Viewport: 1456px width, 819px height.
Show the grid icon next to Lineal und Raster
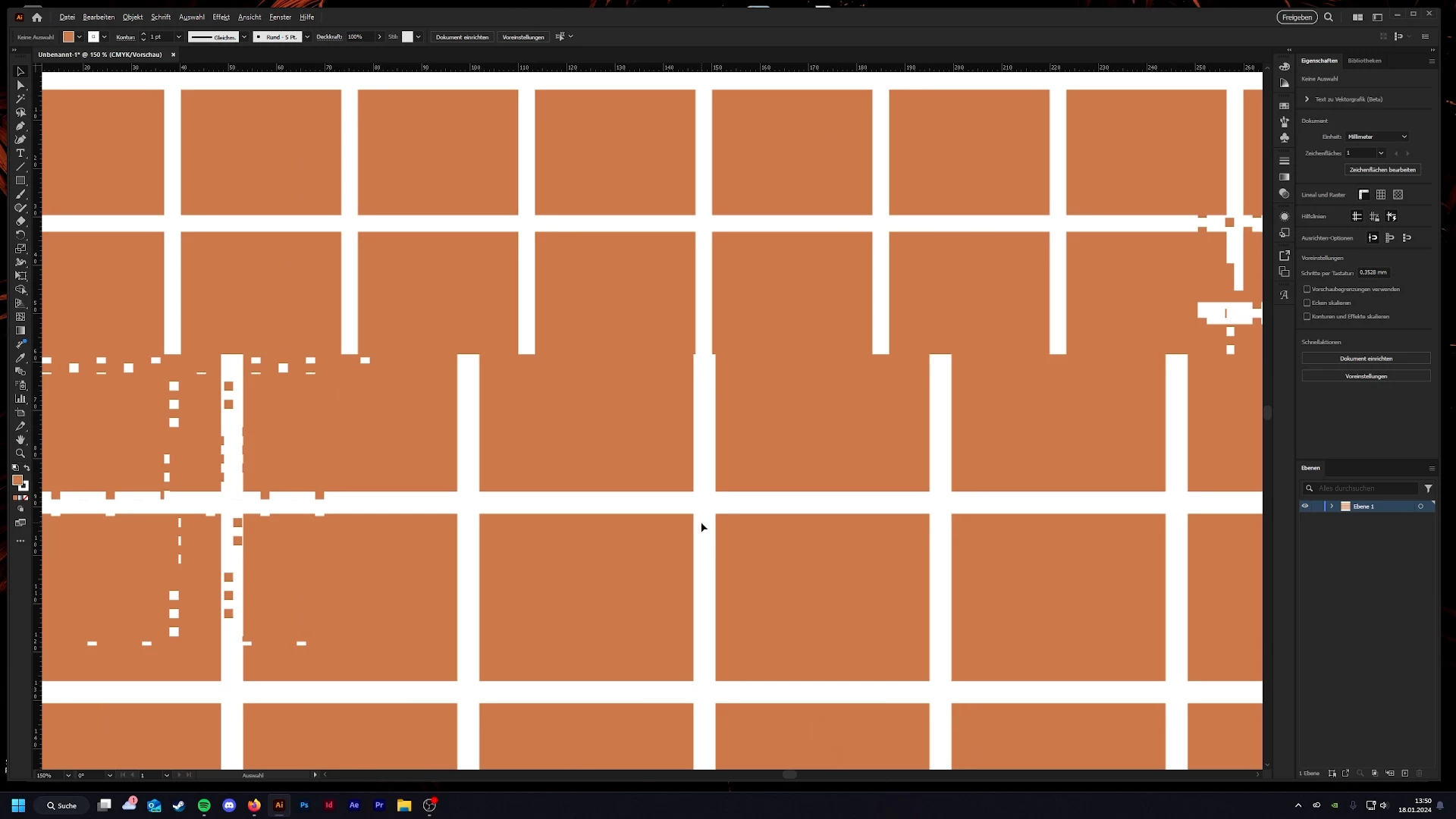tap(1381, 195)
